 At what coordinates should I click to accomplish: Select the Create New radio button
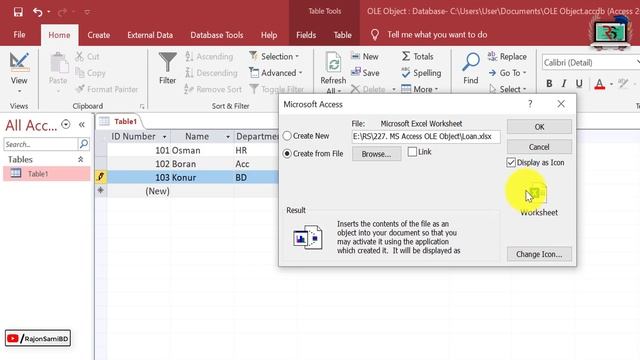pyautogui.click(x=287, y=136)
